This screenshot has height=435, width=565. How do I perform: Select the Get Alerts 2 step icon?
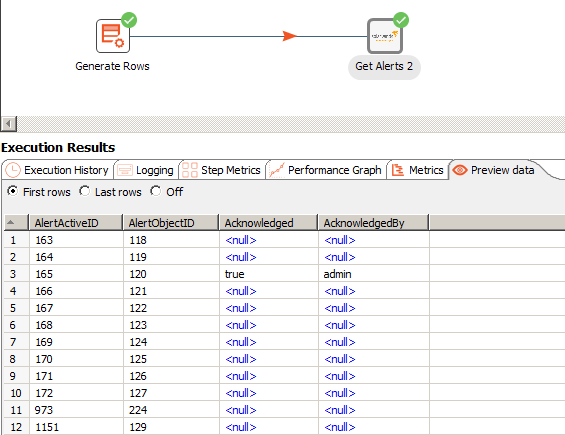point(385,36)
